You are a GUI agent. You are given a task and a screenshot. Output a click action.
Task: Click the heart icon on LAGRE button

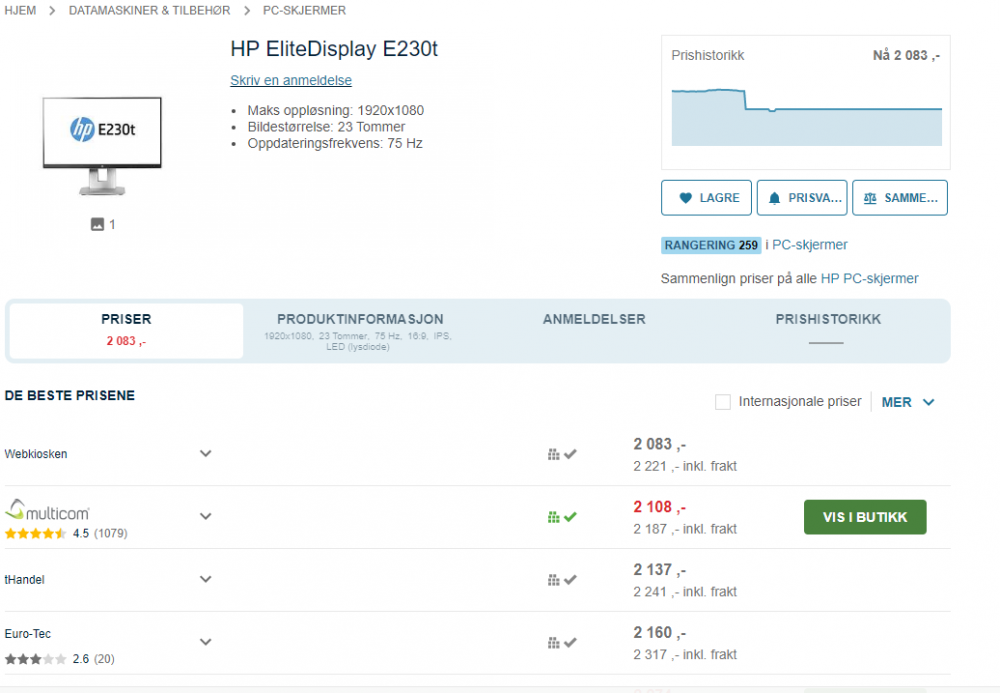click(685, 198)
